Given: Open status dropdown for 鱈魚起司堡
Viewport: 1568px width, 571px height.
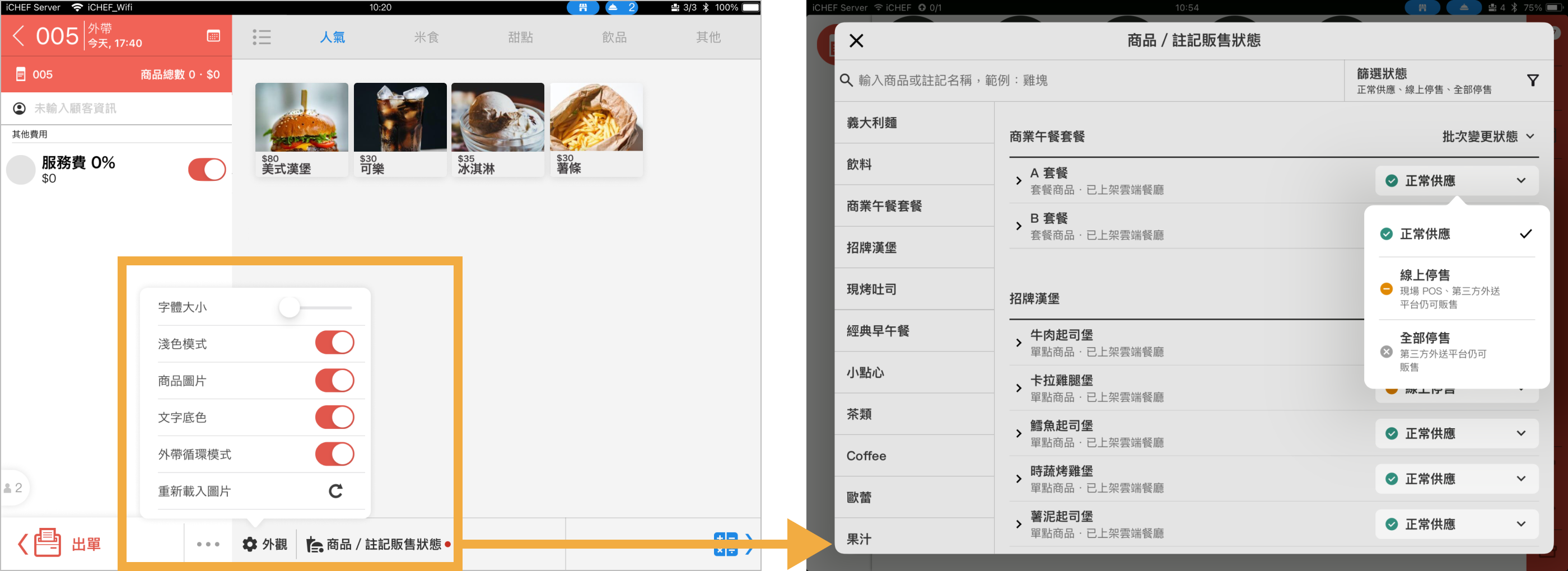Looking at the screenshot, I should click(1456, 433).
